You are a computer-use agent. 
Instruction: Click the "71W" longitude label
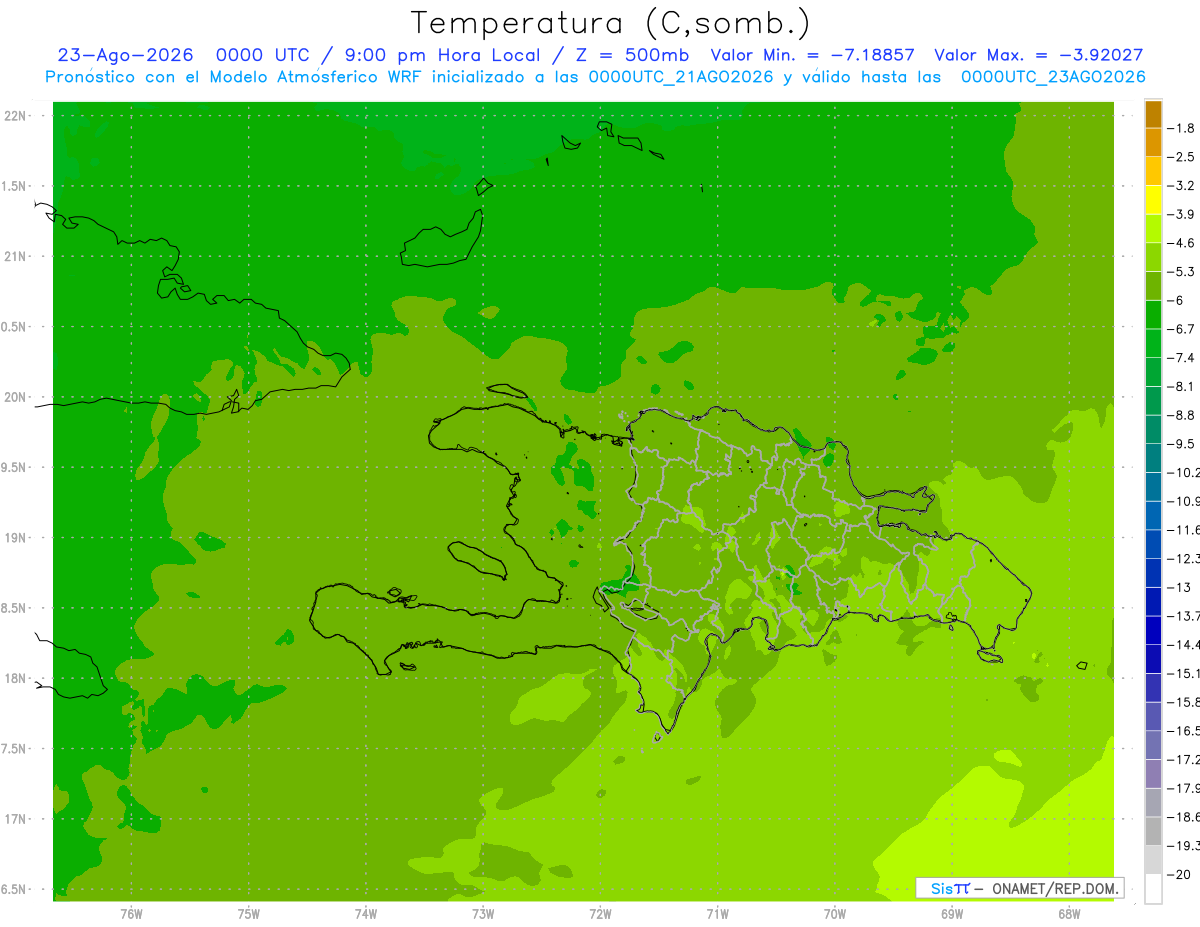tap(717, 914)
